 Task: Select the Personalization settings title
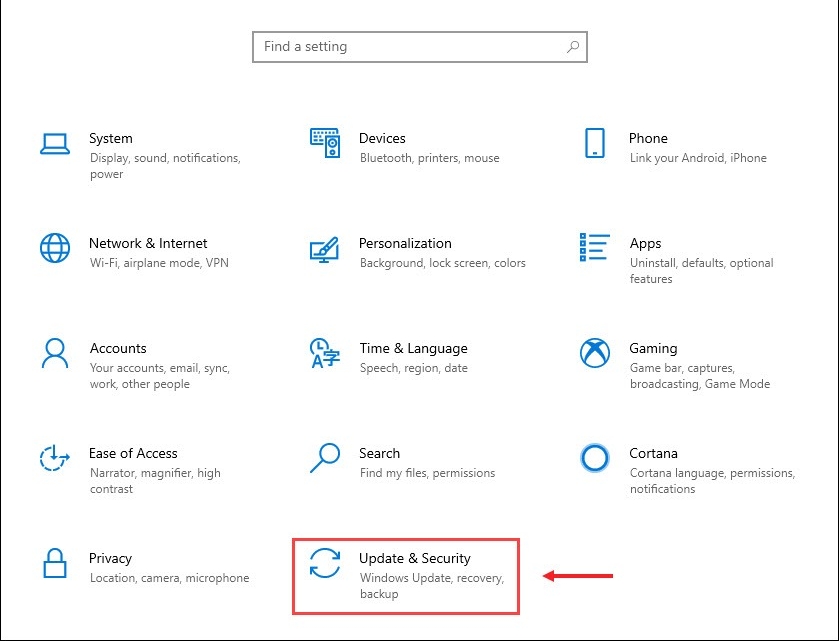pyautogui.click(x=405, y=243)
